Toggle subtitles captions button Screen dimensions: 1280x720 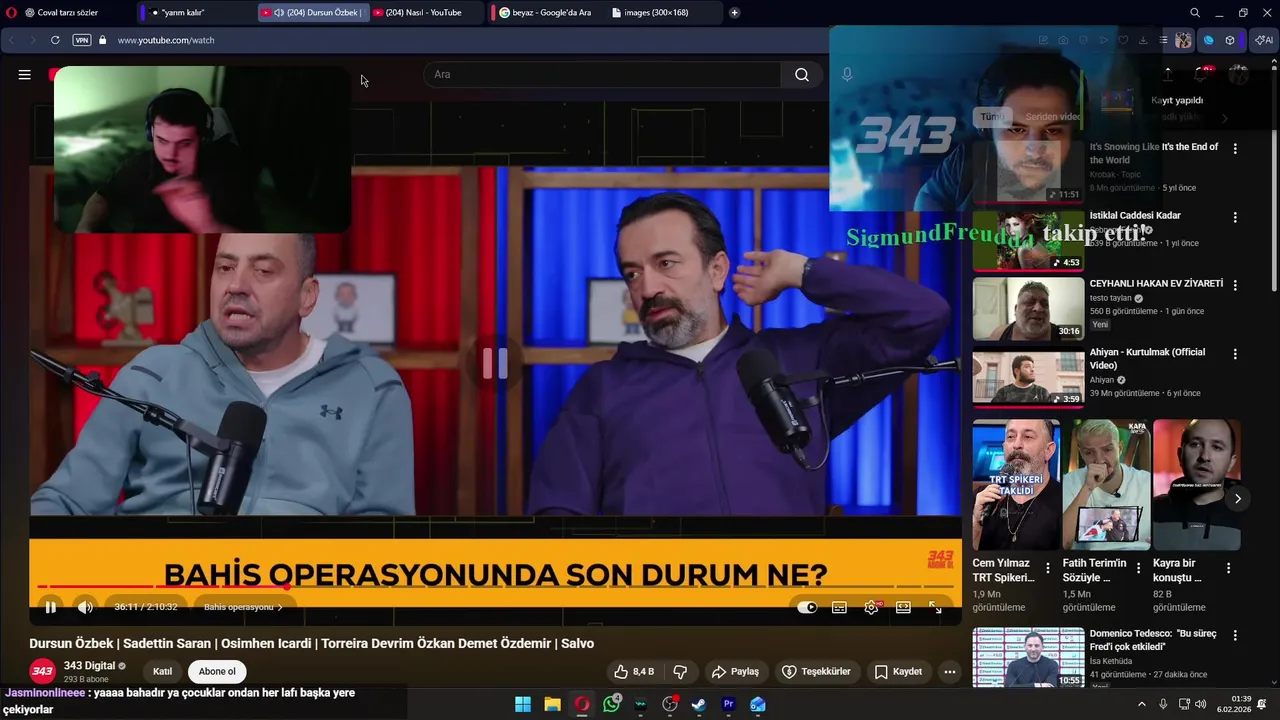tap(839, 607)
